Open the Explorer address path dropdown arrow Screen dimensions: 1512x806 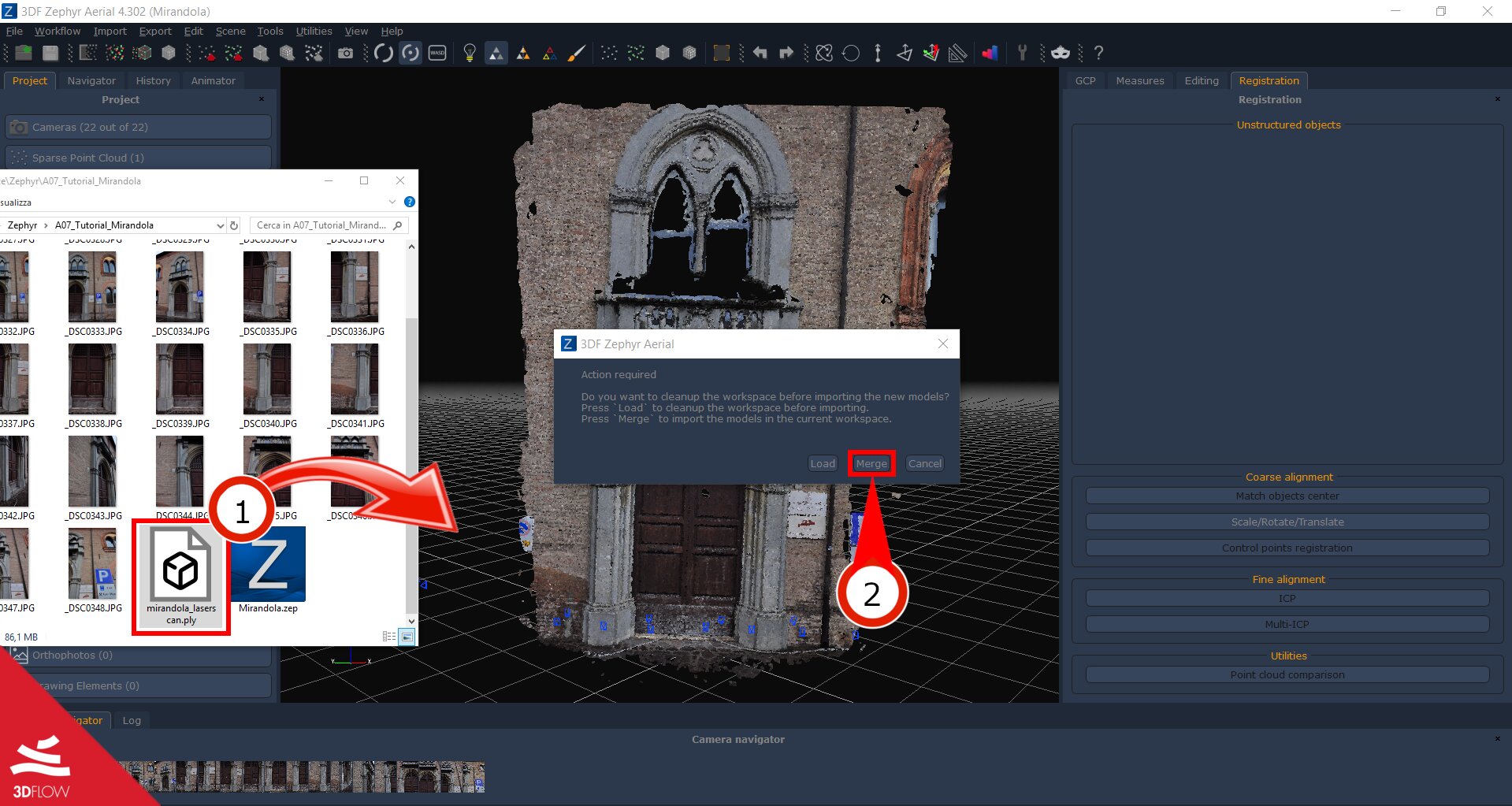coord(220,225)
